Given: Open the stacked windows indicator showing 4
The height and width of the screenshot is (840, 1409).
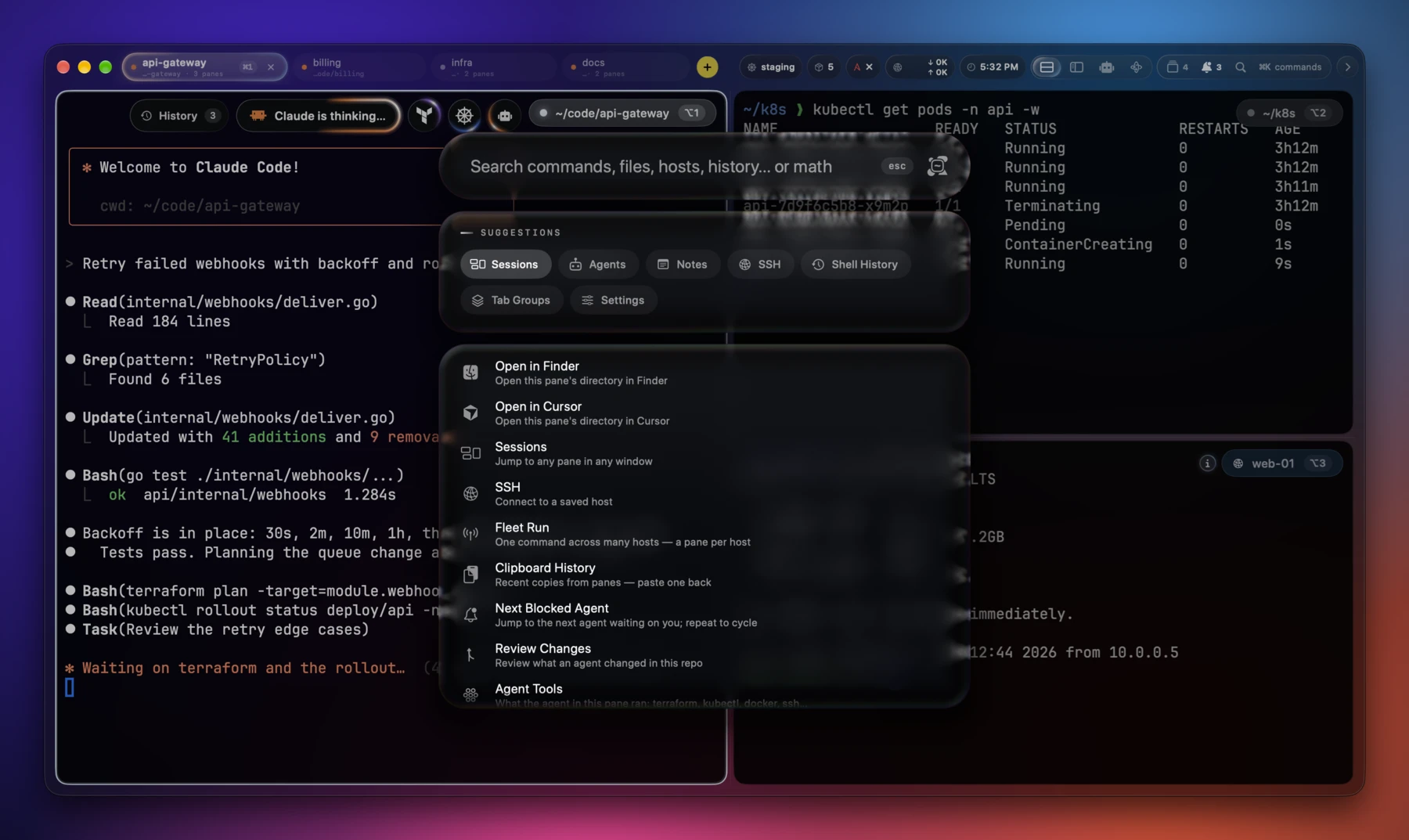Looking at the screenshot, I should pyautogui.click(x=1177, y=67).
